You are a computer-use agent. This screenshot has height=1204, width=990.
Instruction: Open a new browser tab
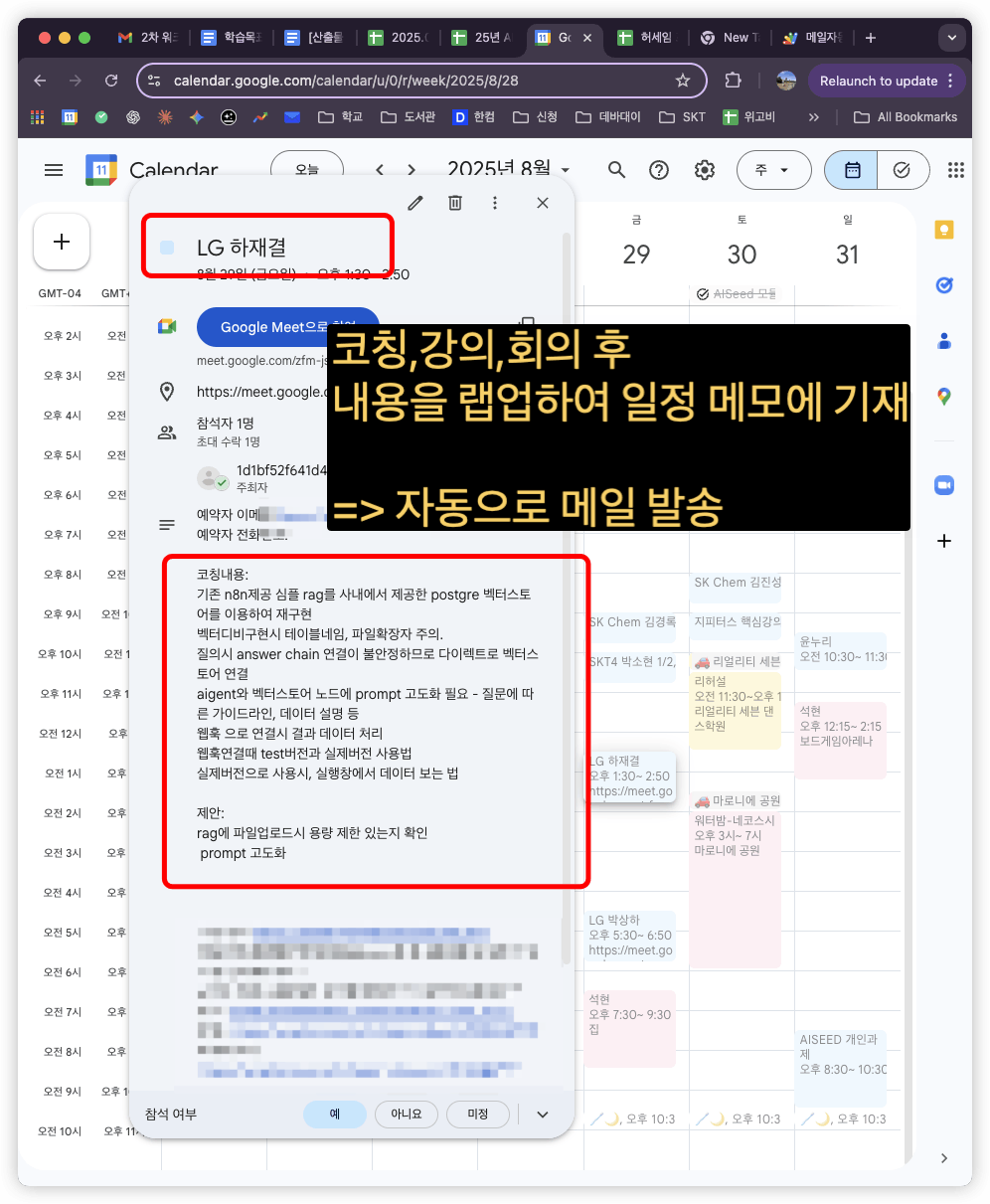pyautogui.click(x=871, y=38)
